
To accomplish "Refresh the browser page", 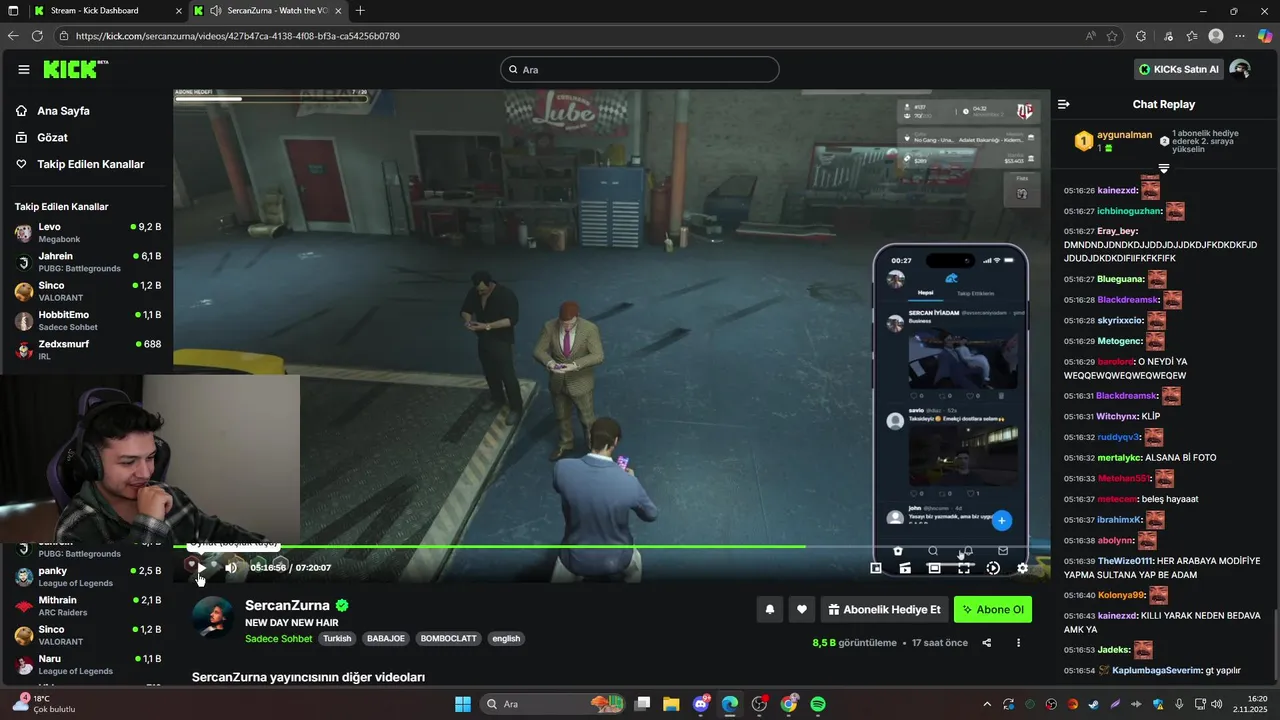I will 37,36.
